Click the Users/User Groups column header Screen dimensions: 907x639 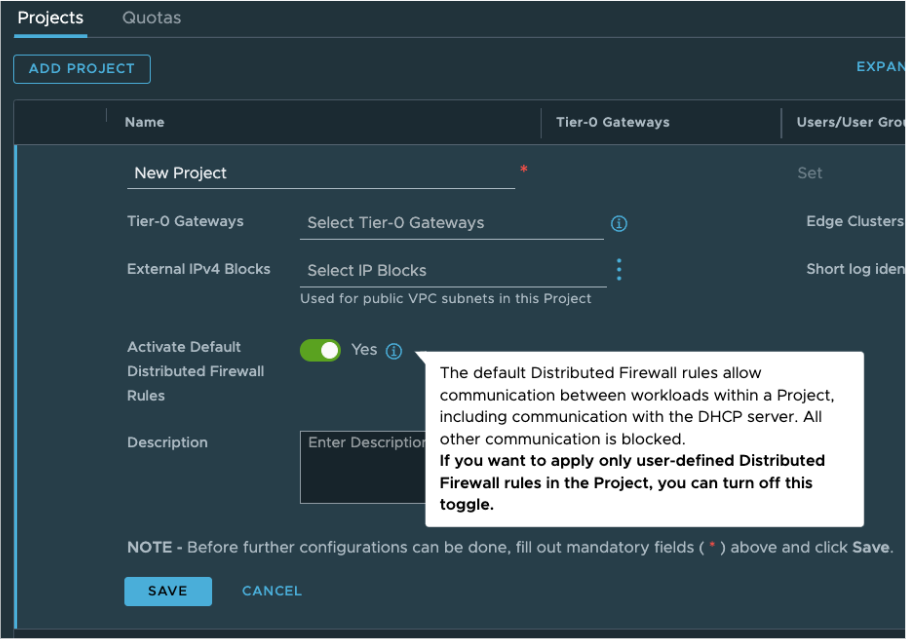point(850,122)
